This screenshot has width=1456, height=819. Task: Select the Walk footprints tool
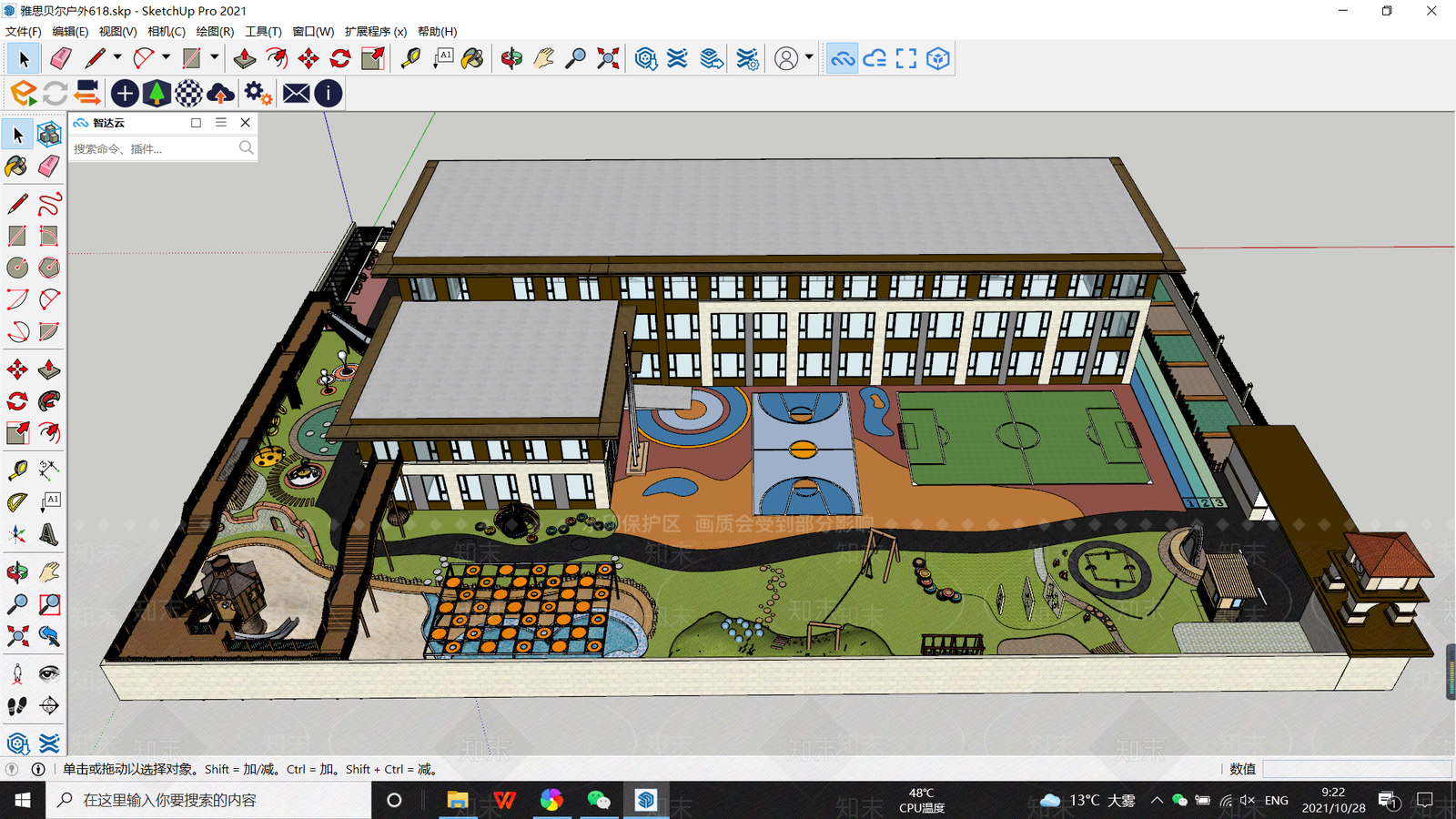[x=17, y=705]
